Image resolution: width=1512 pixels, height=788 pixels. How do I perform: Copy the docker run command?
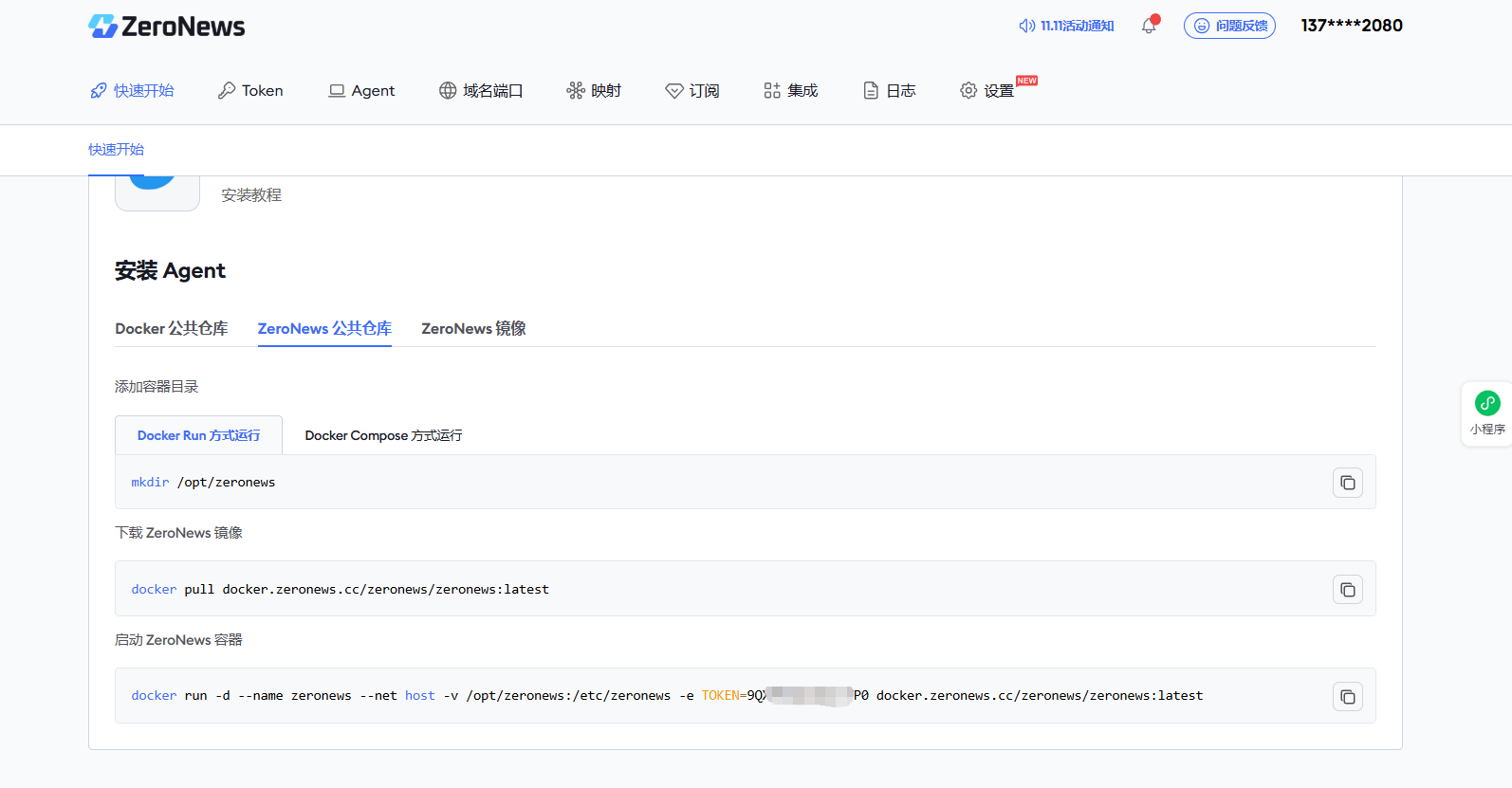[x=1348, y=697]
